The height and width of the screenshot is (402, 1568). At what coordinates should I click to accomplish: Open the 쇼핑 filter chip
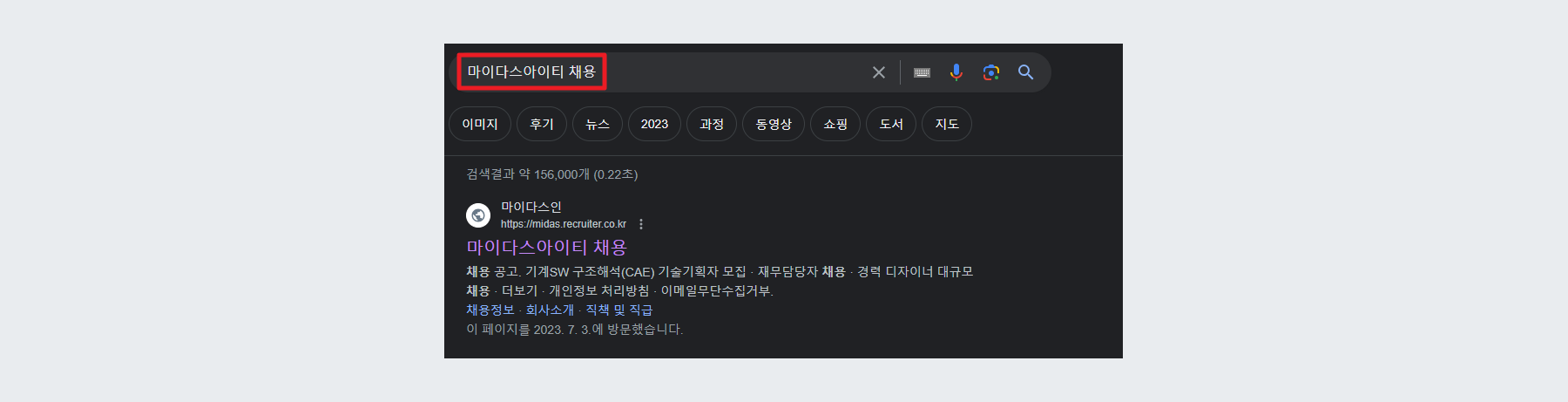pyautogui.click(x=835, y=124)
